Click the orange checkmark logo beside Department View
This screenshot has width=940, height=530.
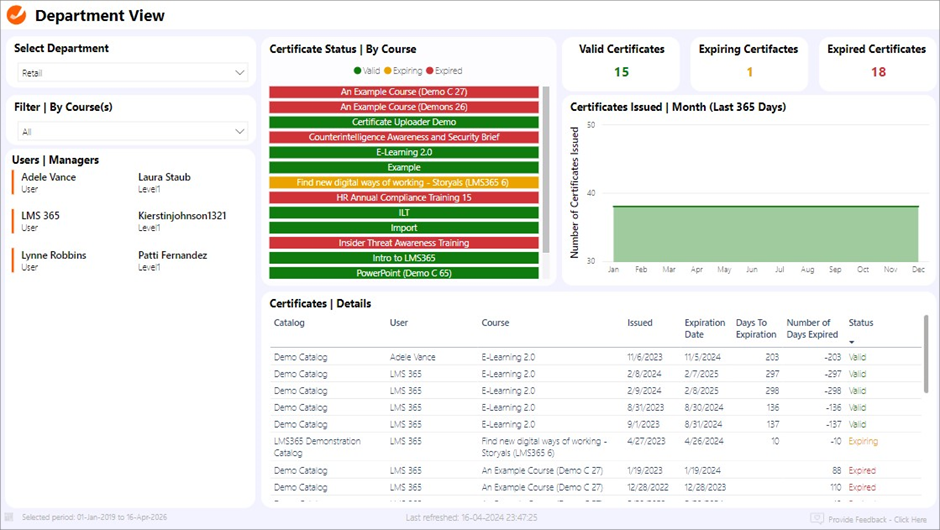17,15
